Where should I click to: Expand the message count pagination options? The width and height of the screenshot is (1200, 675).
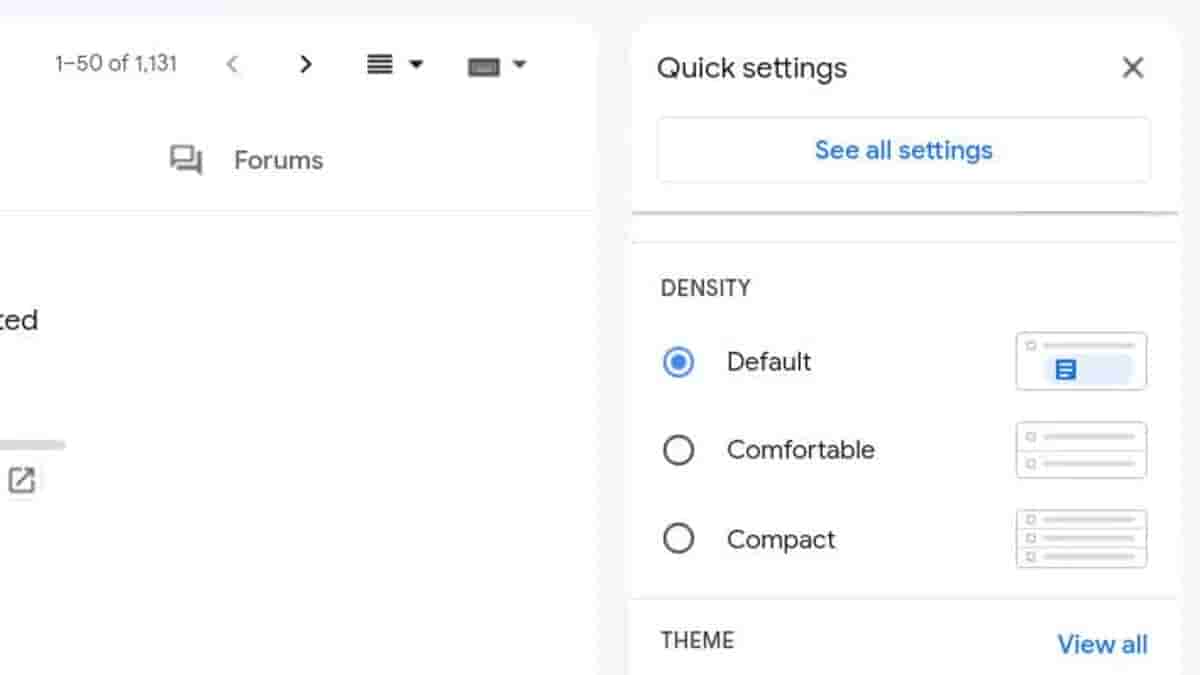pyautogui.click(x=115, y=63)
